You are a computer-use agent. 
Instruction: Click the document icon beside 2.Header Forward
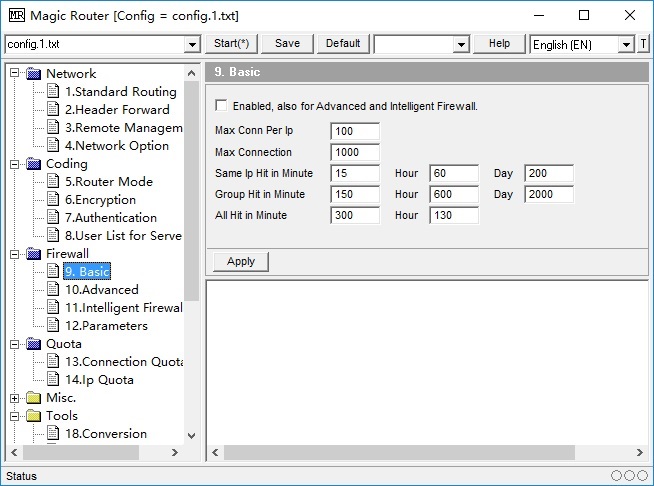click(x=53, y=109)
